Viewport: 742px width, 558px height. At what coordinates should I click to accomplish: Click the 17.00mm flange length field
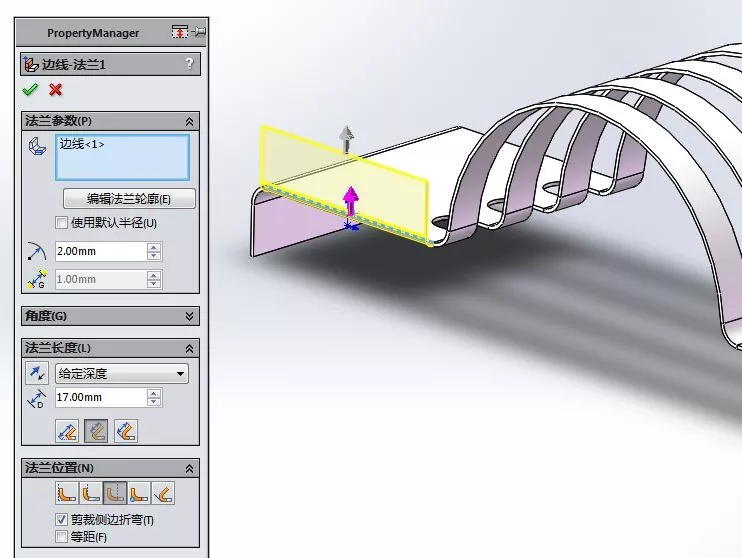[x=101, y=398]
